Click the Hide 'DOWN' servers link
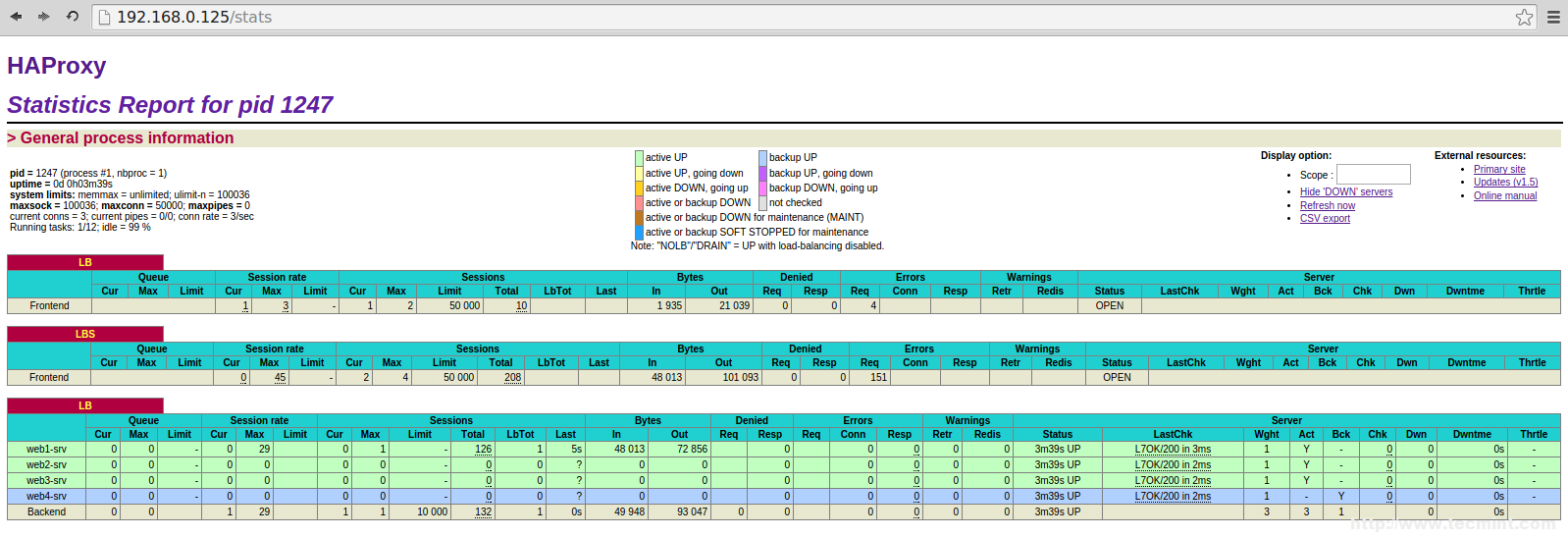1568x537 pixels. point(1345,192)
